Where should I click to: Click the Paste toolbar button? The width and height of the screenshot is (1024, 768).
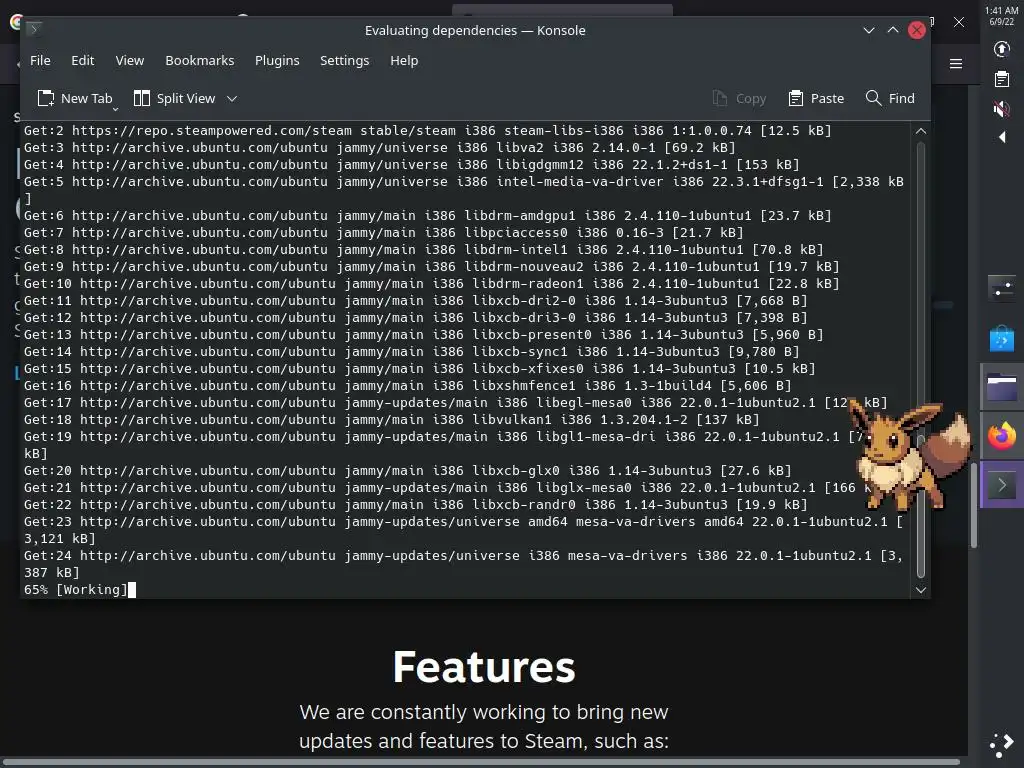pyautogui.click(x=816, y=99)
